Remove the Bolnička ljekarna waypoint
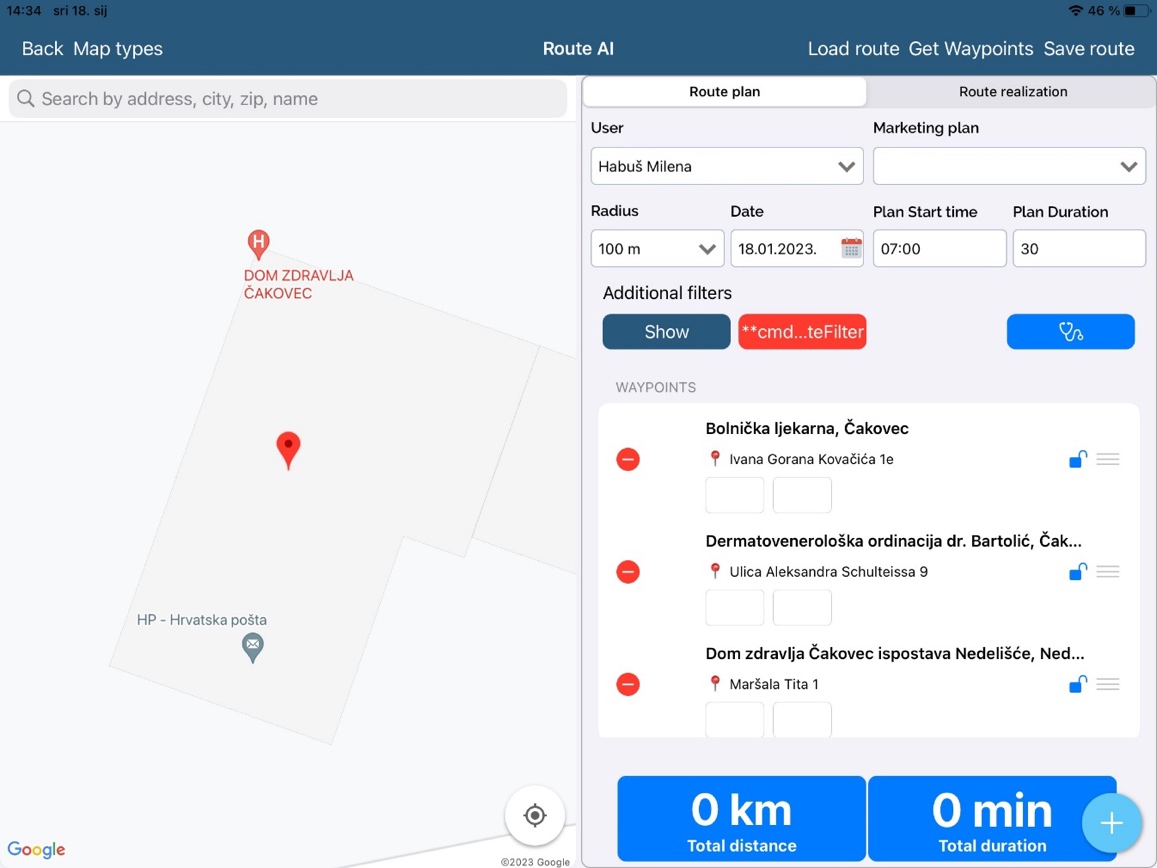This screenshot has height=868, width=1157. coord(628,459)
